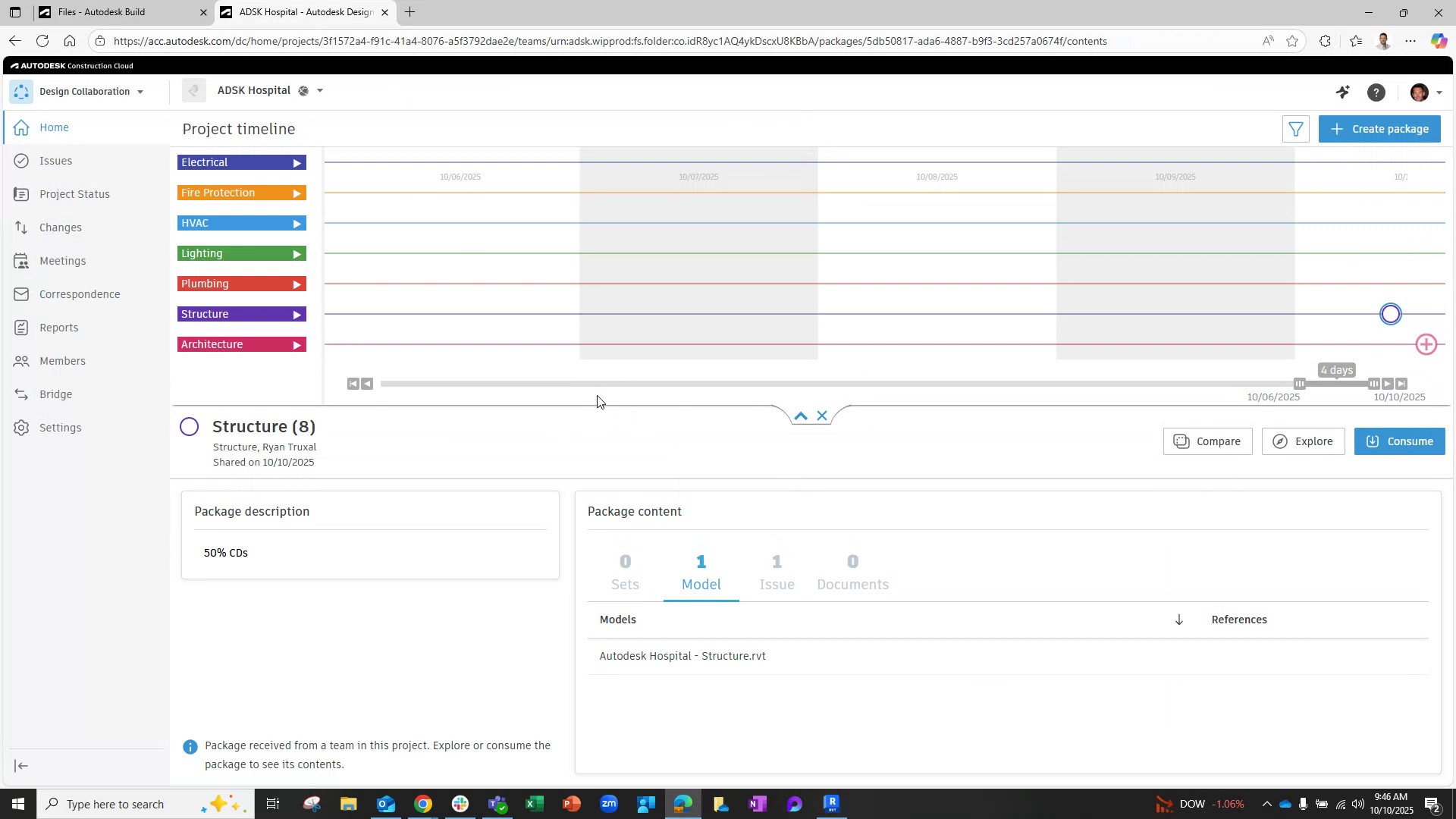Open Autodesk Assistant sparkle icon
Viewport: 1456px width, 819px height.
click(1343, 92)
